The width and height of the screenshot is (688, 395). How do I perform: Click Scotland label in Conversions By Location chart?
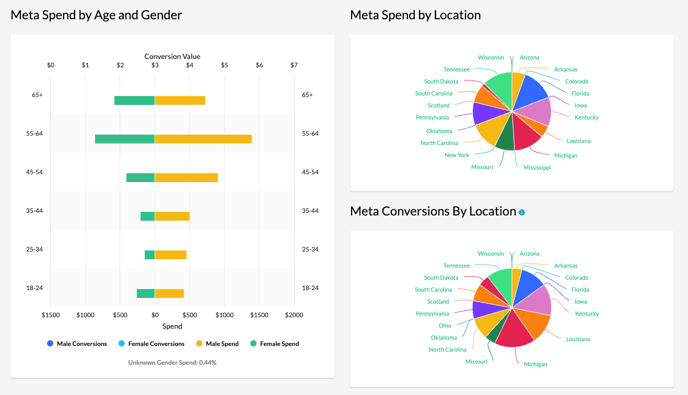(x=438, y=302)
